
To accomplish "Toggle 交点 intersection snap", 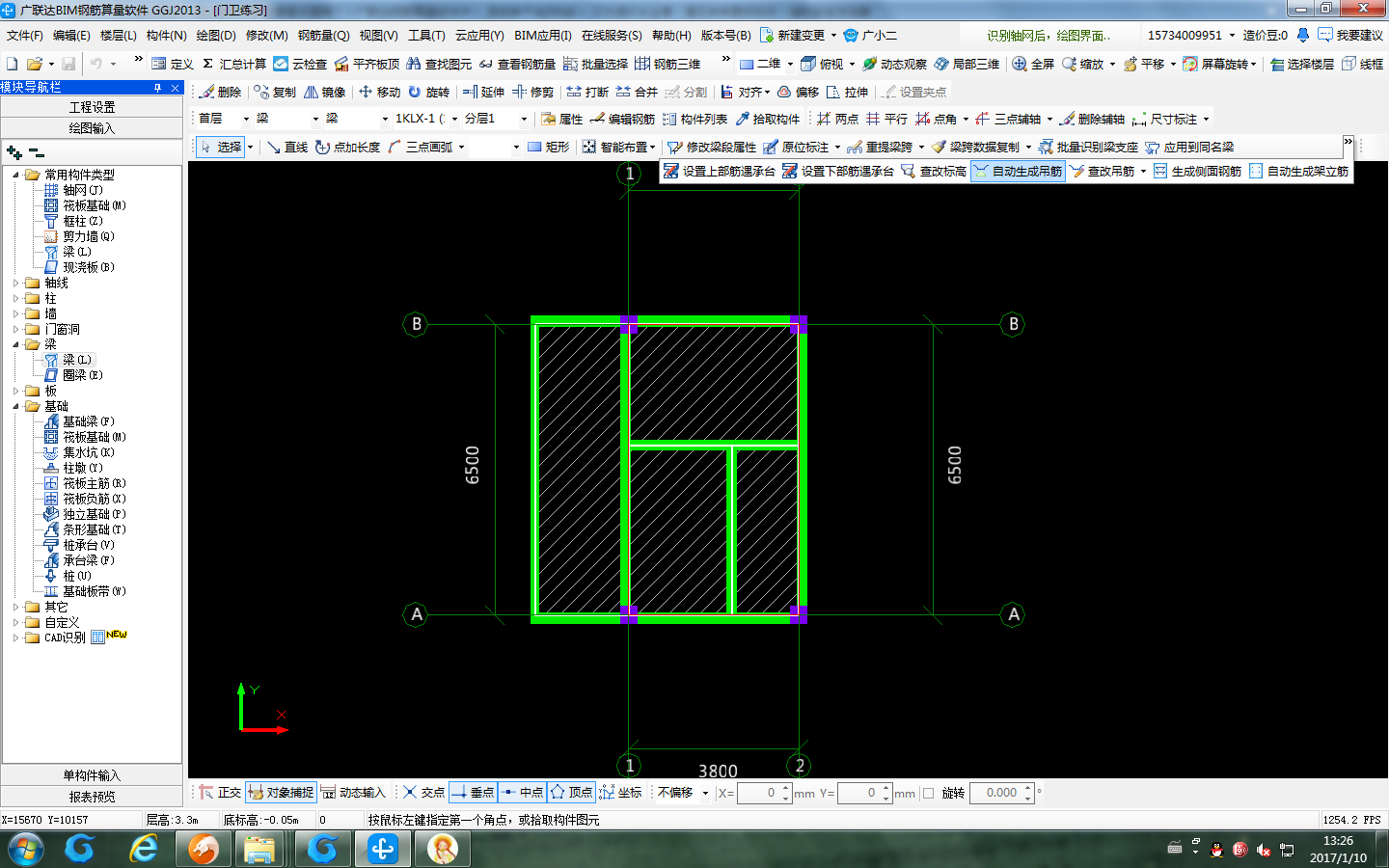I will (x=423, y=793).
